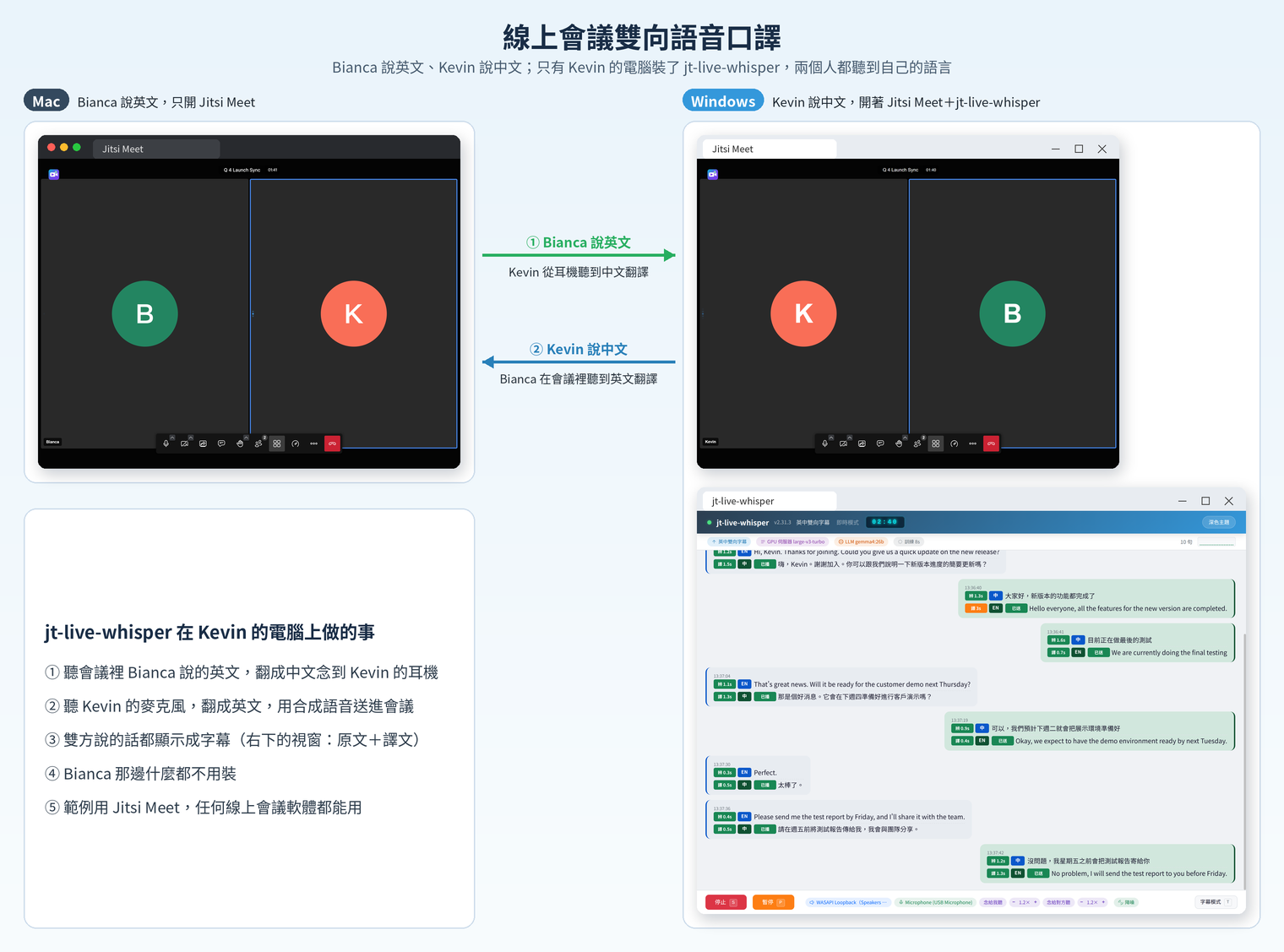Start screen sharing in Mac Jitsi Meet
The height and width of the screenshot is (952, 1284).
coord(203,443)
